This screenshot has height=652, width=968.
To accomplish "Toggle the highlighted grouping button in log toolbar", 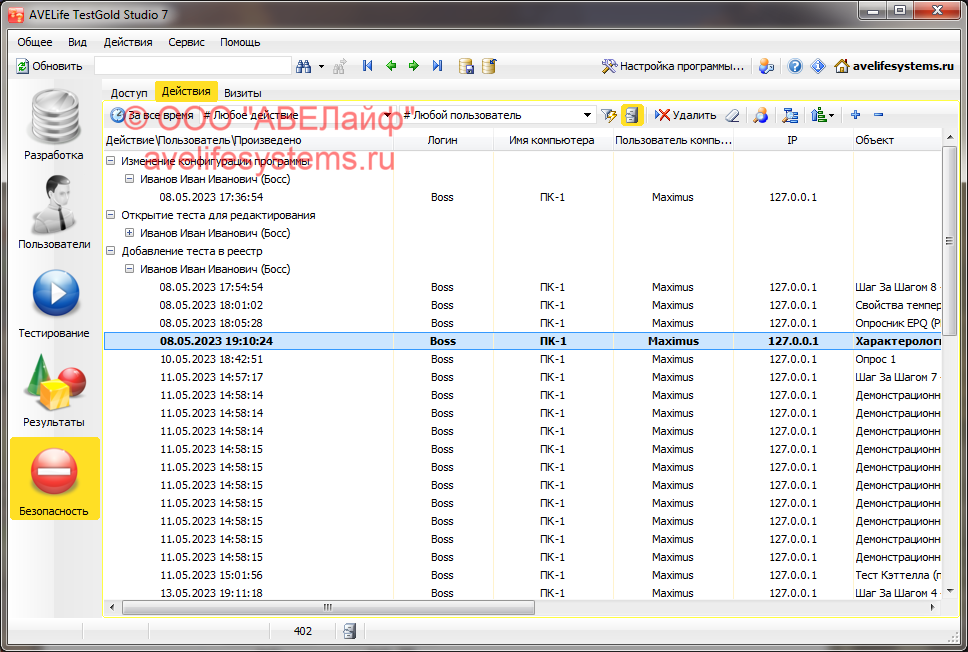I will [x=632, y=115].
